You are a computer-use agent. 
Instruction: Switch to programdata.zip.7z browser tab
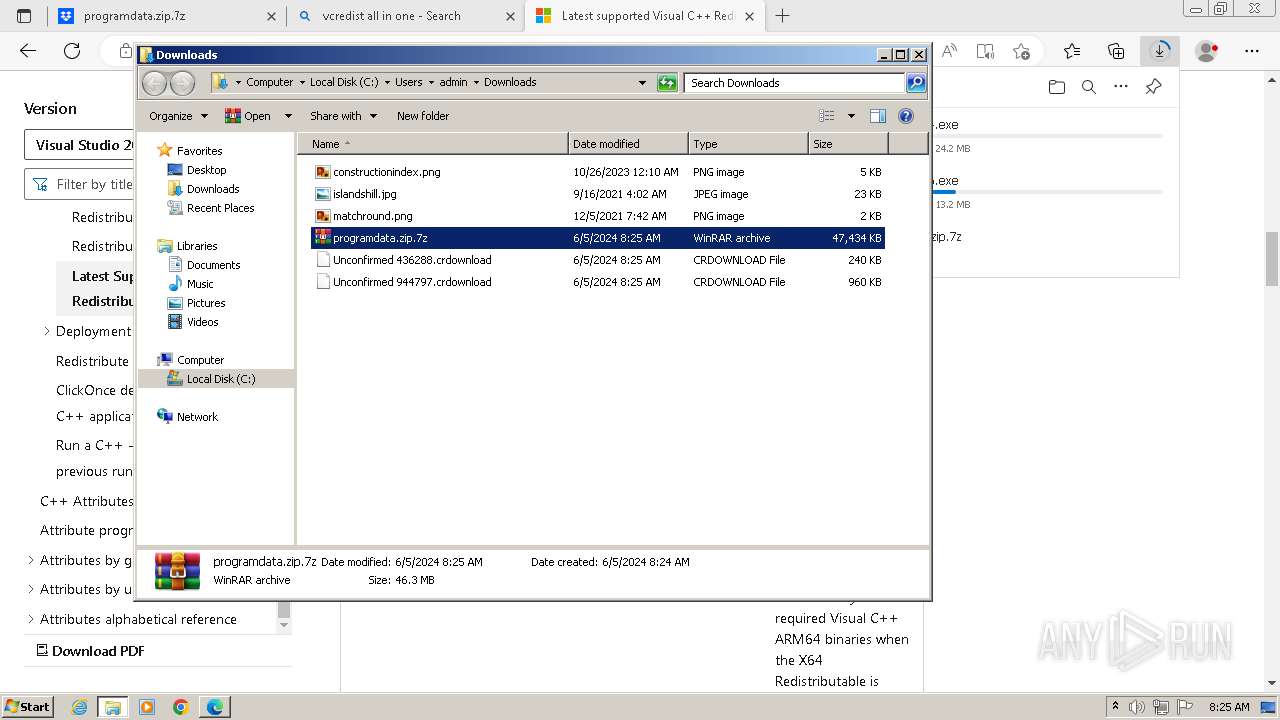pyautogui.click(x=169, y=16)
